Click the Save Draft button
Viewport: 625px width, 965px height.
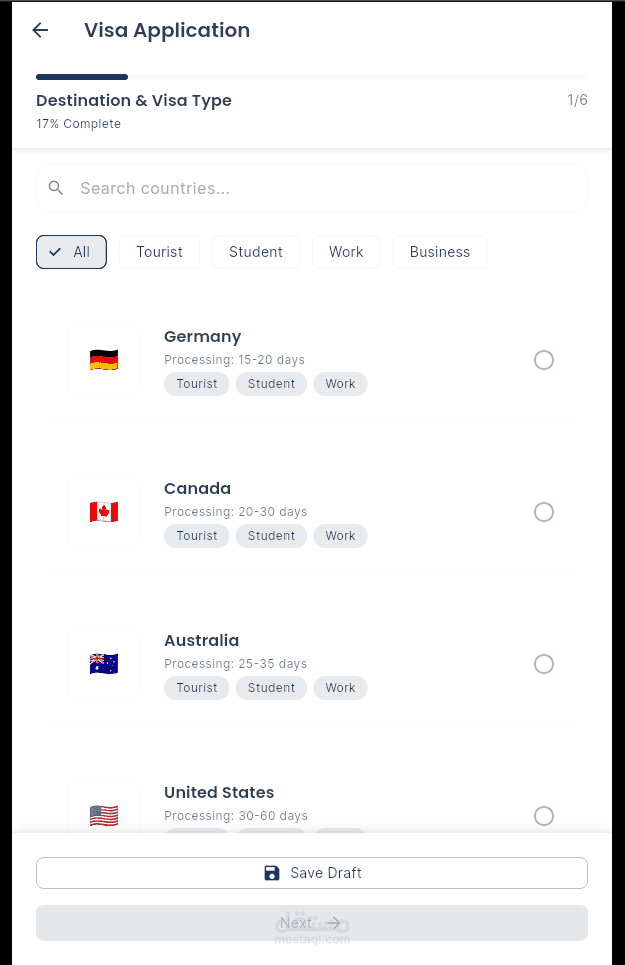pyautogui.click(x=312, y=873)
